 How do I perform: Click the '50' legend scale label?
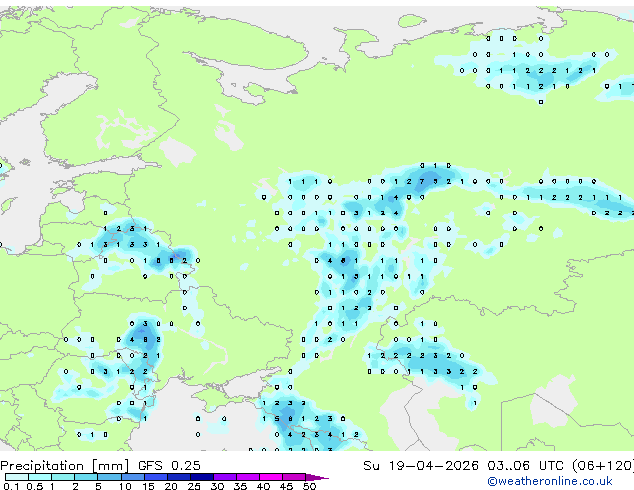[309, 486]
